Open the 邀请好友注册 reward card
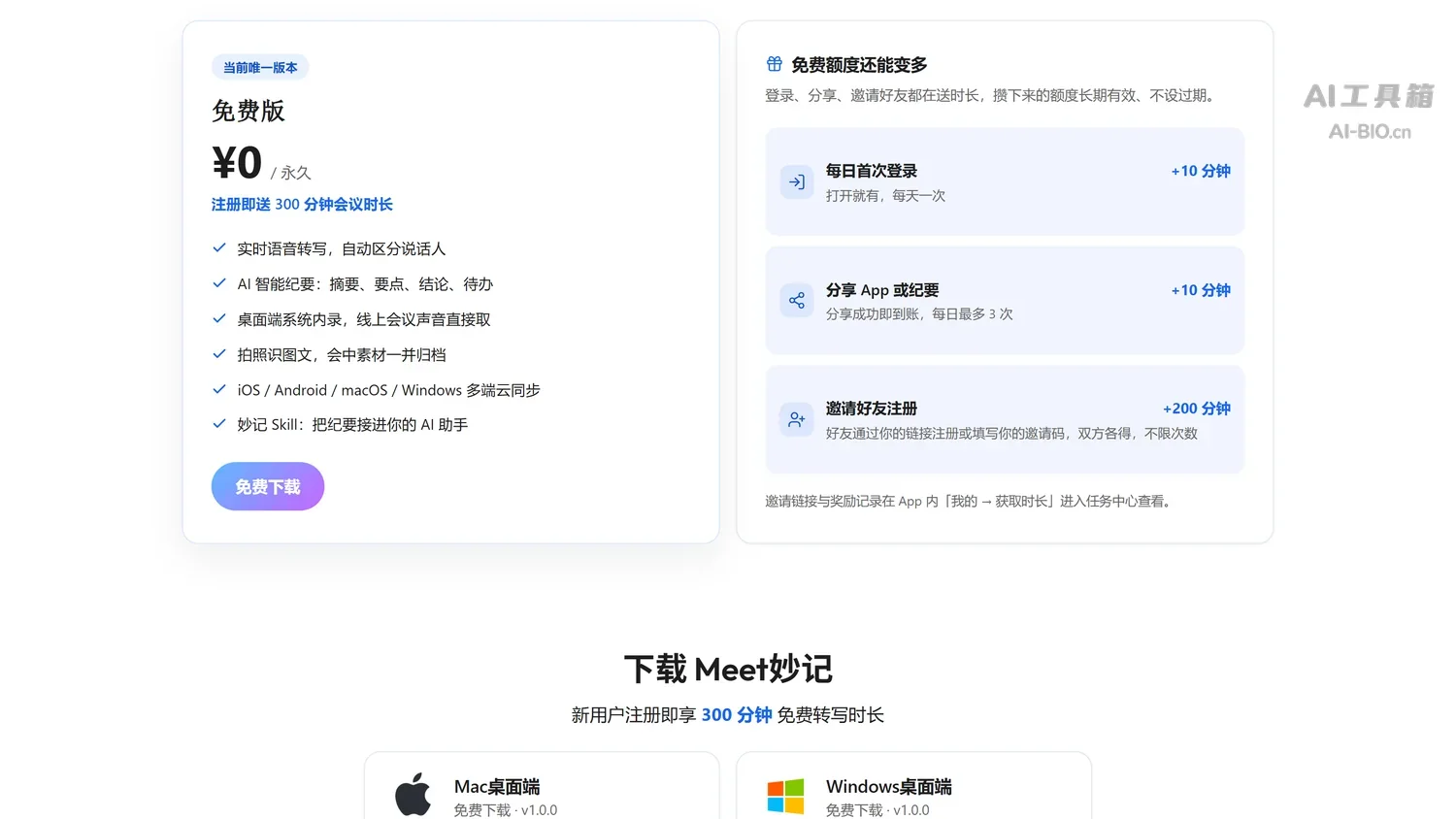The width and height of the screenshot is (1456, 819). pyautogui.click(x=1005, y=419)
